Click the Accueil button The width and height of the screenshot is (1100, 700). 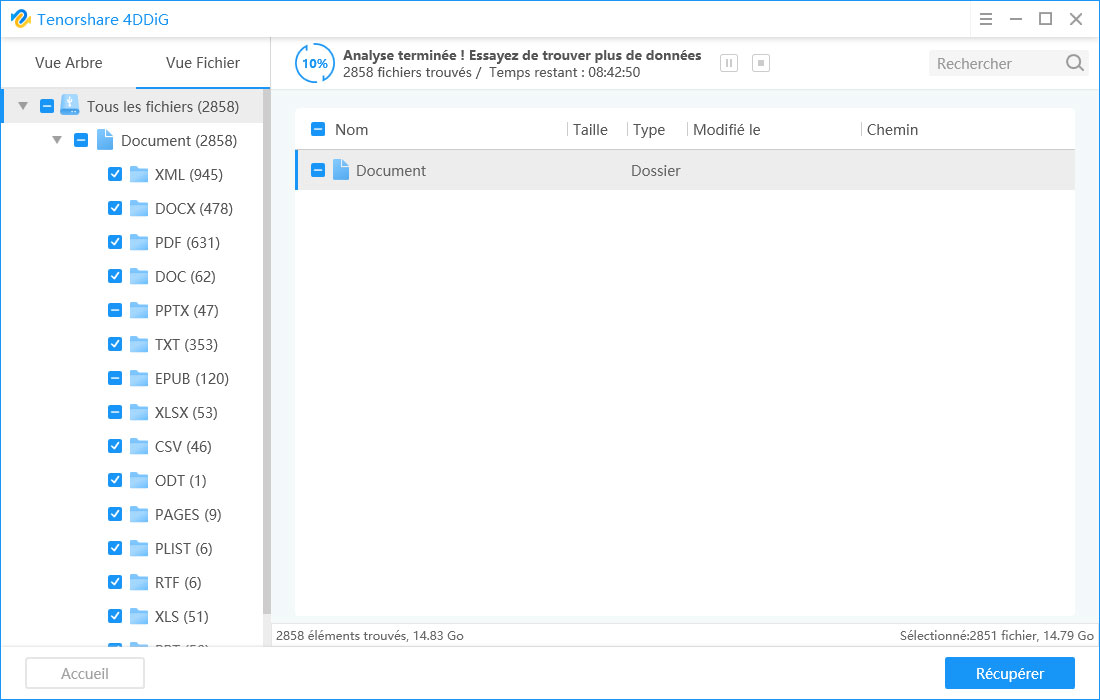[x=85, y=673]
